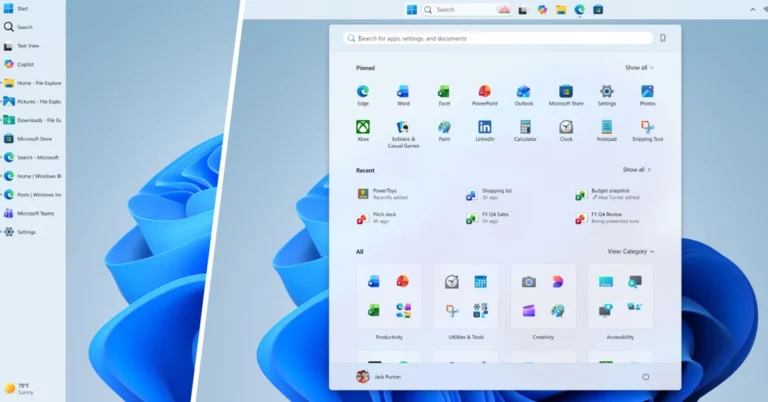Open Notepad from pinned apps
The height and width of the screenshot is (402, 768).
[606, 131]
